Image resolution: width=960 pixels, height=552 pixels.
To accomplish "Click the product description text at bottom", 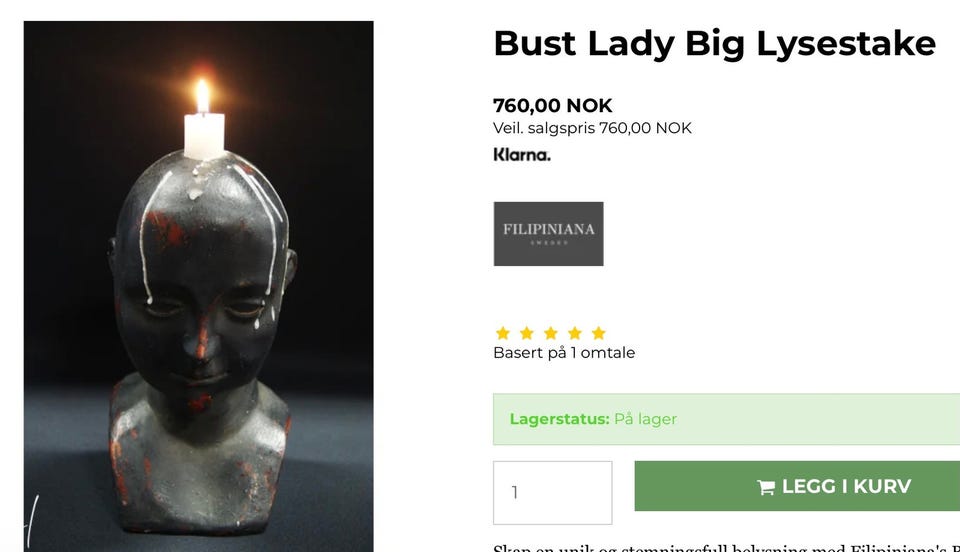I will (x=726, y=548).
